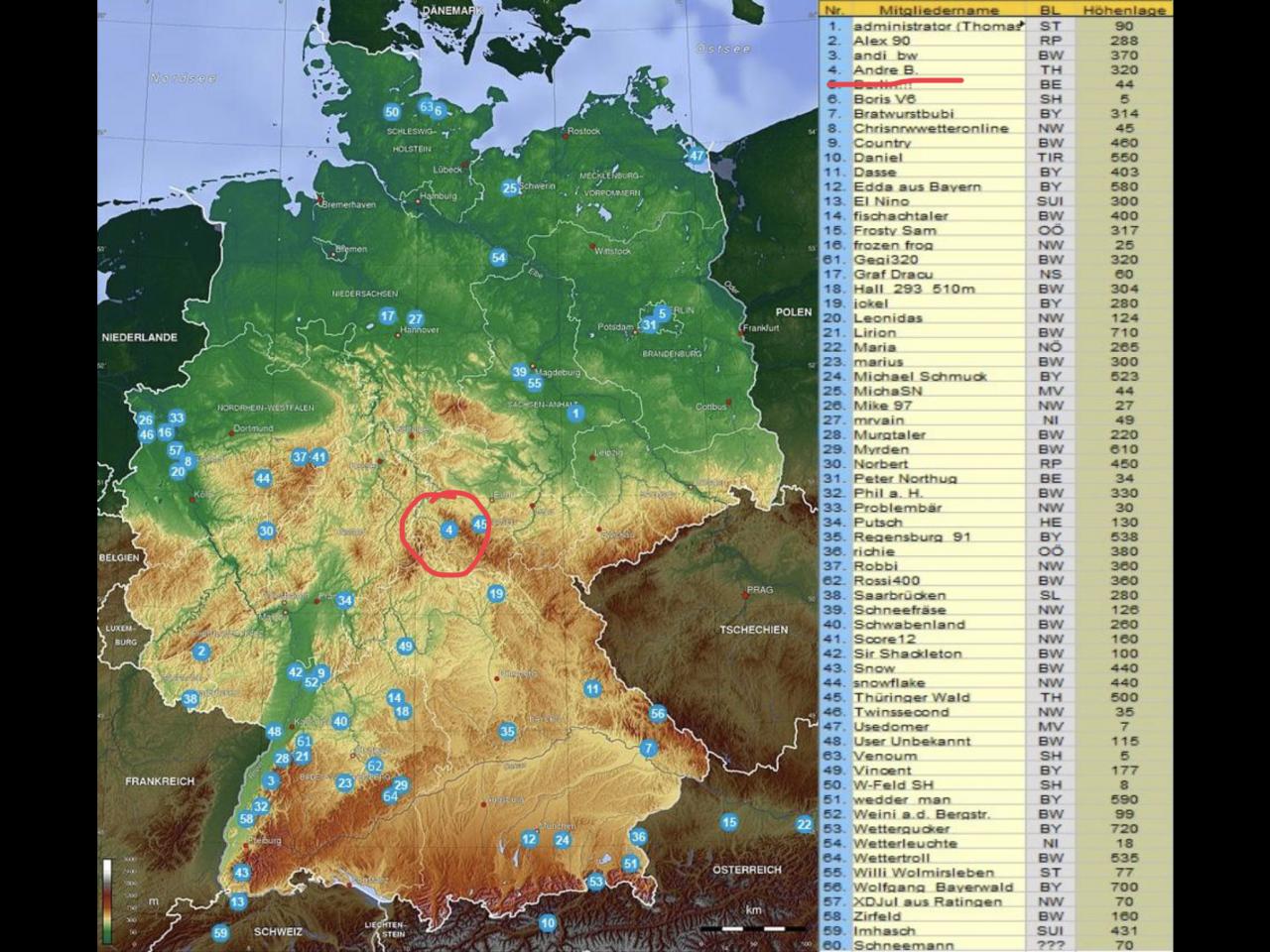Click the Höhenlage column header
Screen dimensions: 1270x952
point(1123,10)
